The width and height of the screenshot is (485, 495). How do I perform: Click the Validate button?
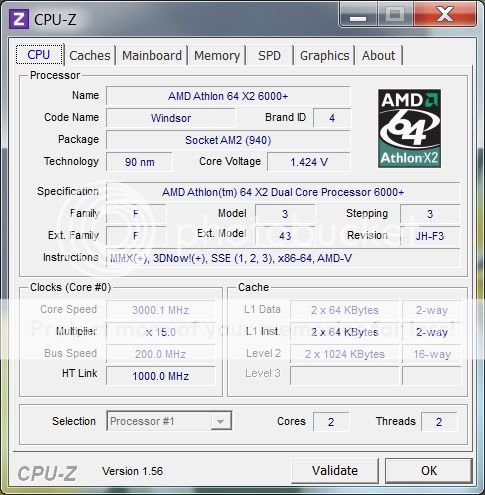335,471
